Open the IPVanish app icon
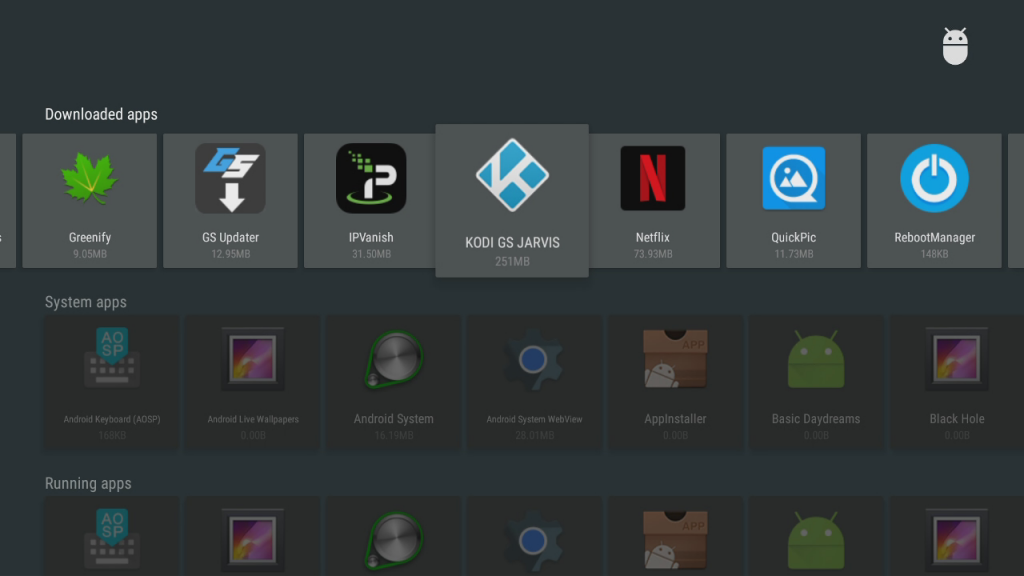This screenshot has height=576, width=1024. 371,178
